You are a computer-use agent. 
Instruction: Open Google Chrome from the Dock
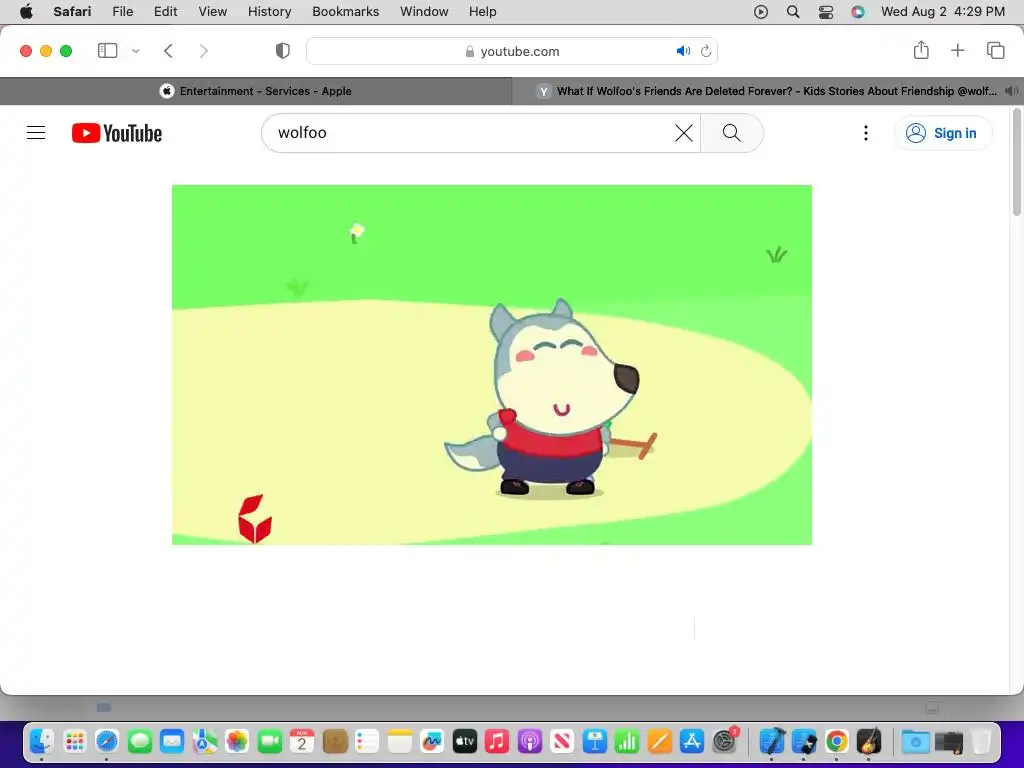[x=837, y=742]
